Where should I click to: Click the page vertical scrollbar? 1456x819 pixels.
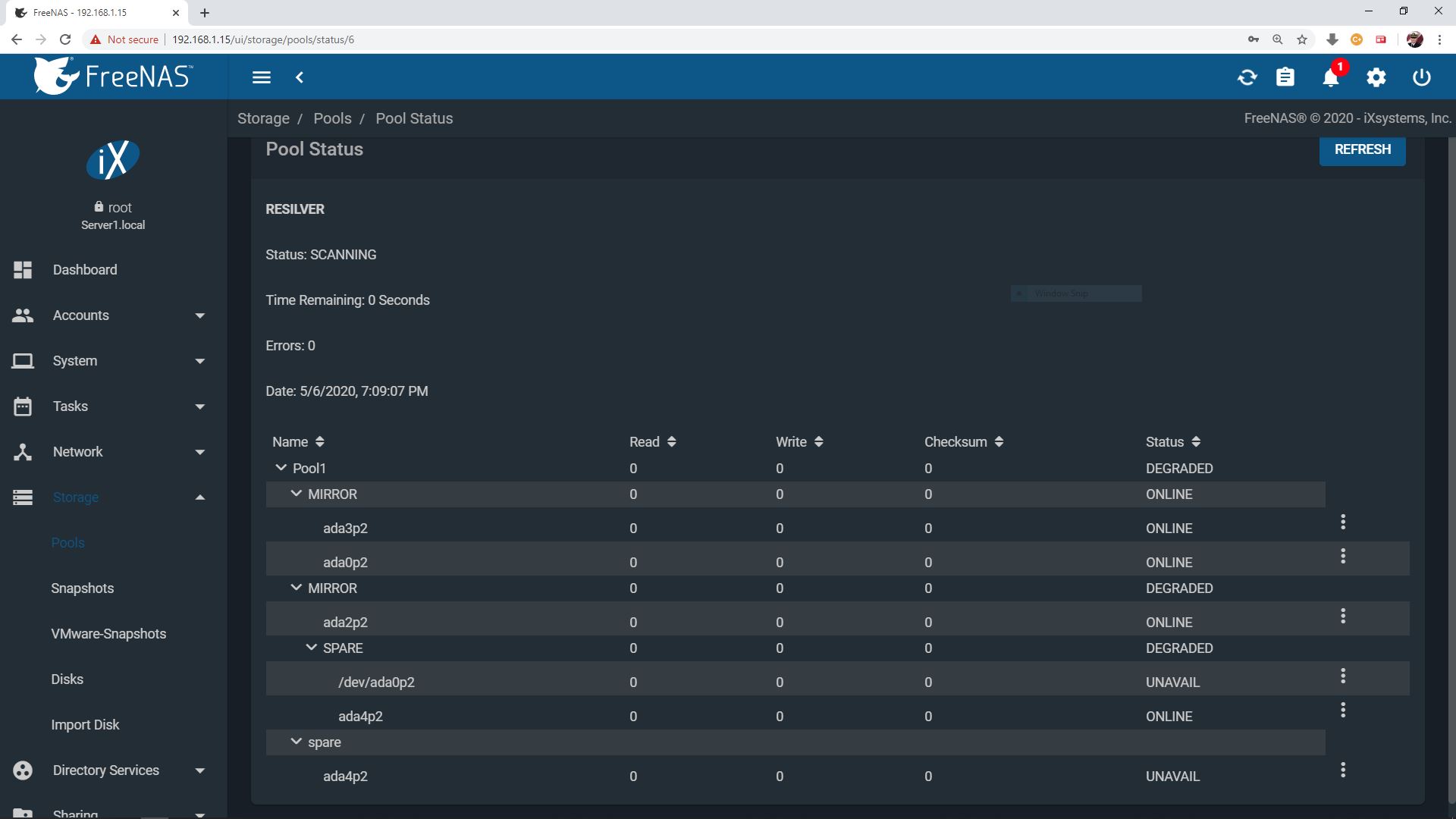point(1451,470)
